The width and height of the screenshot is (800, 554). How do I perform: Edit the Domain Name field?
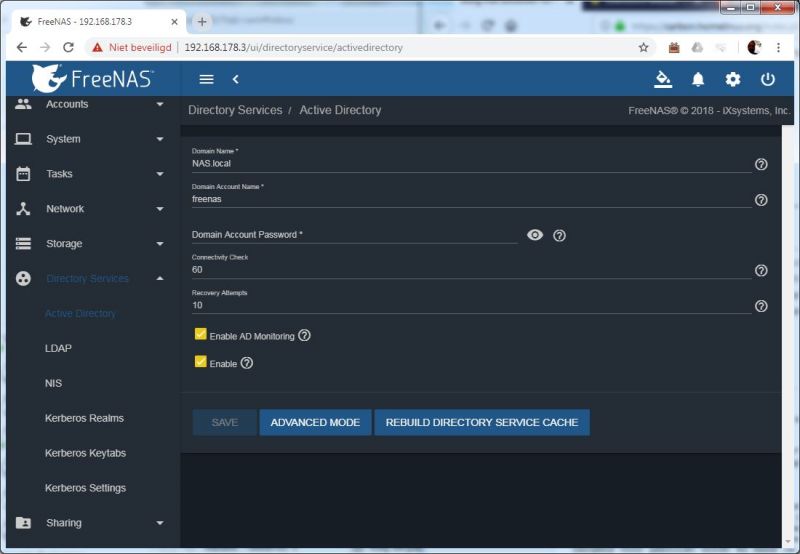click(x=471, y=163)
